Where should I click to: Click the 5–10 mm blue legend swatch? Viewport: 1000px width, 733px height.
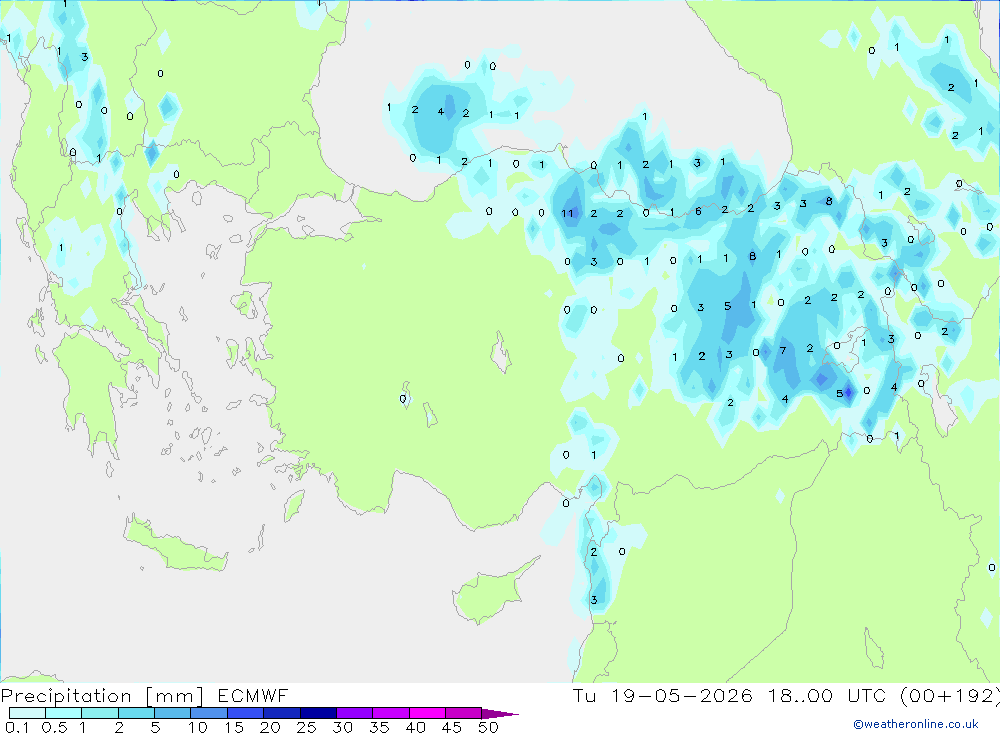pos(173,713)
